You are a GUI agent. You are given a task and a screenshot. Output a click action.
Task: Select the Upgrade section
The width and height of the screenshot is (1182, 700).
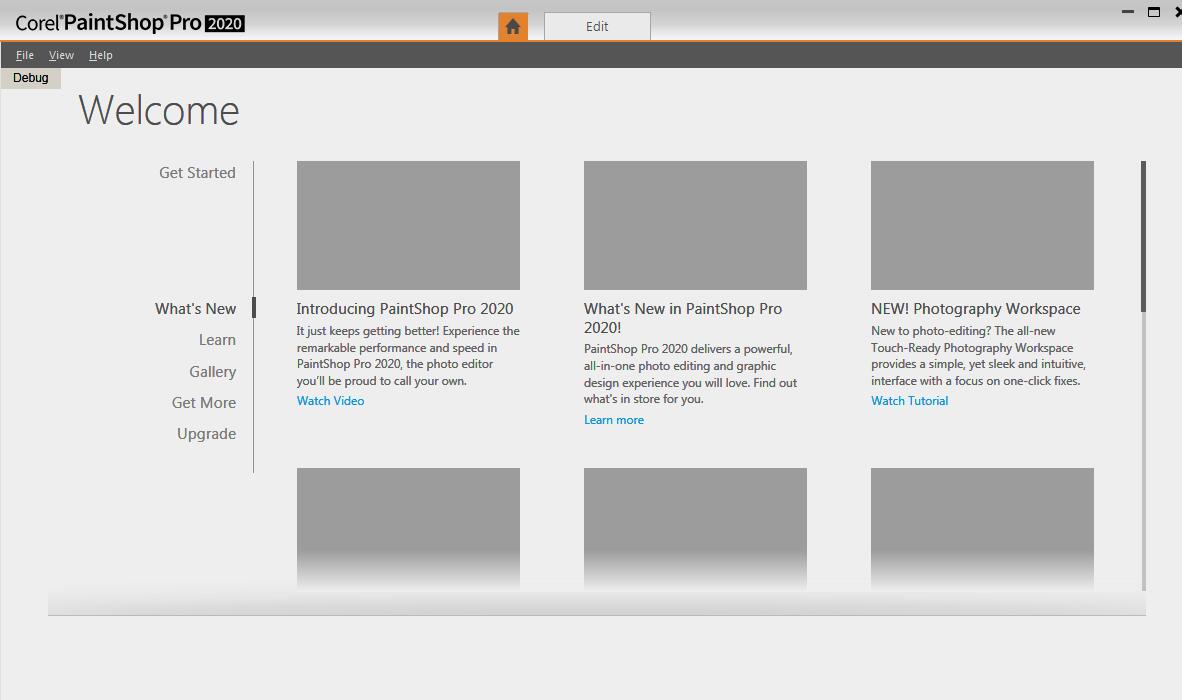click(207, 434)
